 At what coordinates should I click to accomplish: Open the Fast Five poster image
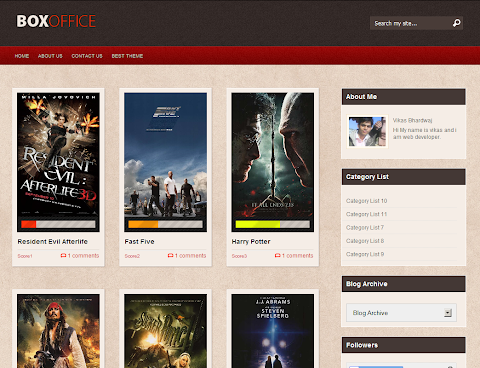[x=165, y=155]
